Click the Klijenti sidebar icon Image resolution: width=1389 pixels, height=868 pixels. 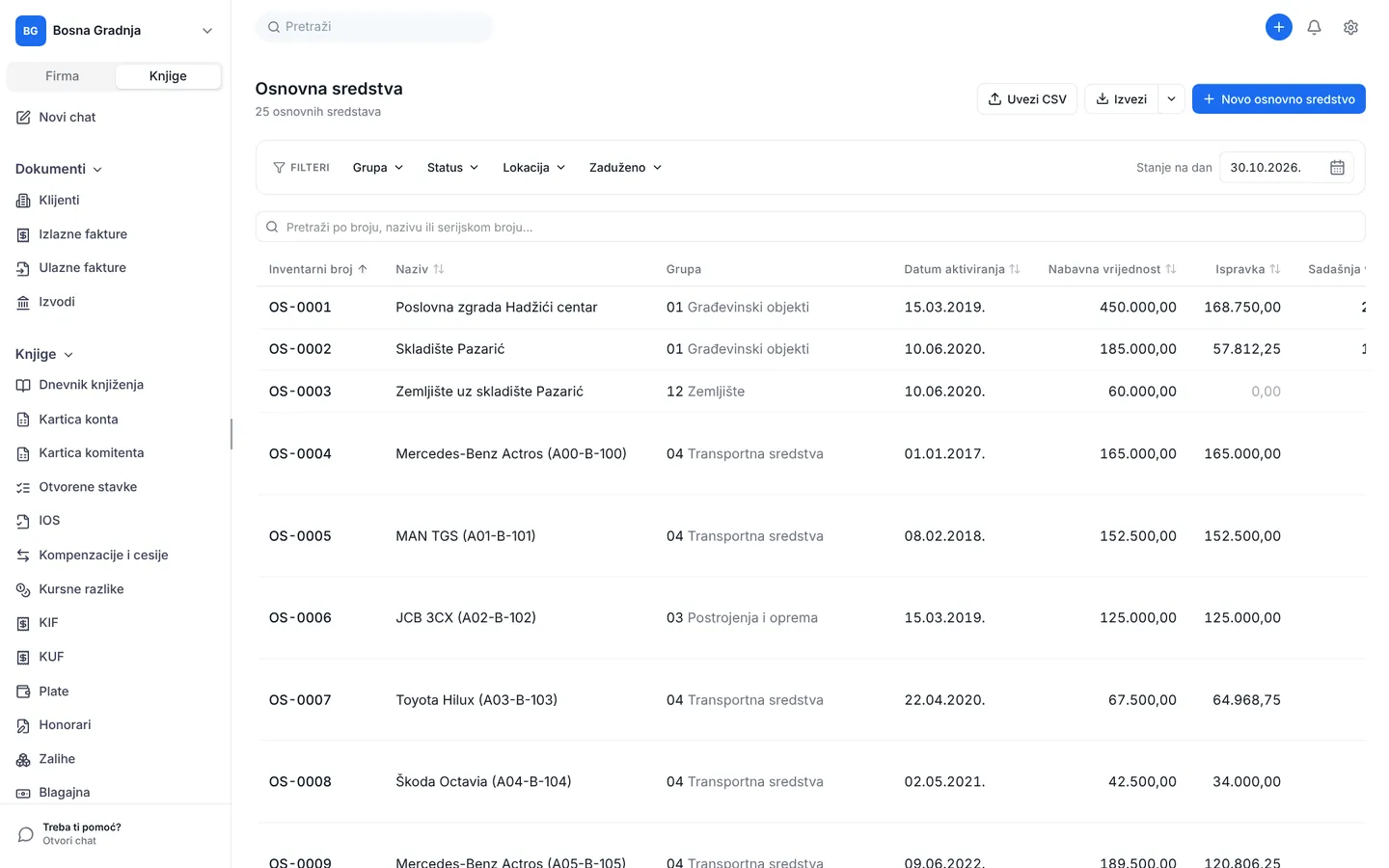tap(23, 201)
